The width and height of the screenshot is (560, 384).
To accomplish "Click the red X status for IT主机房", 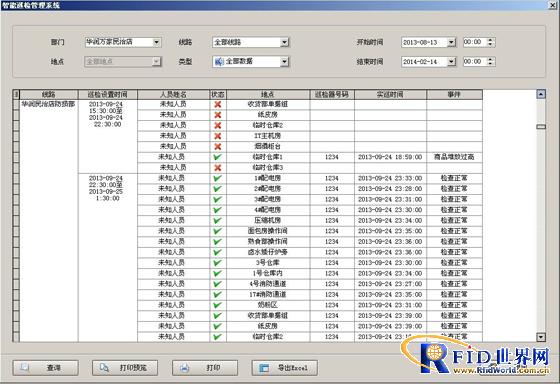I will click(x=218, y=136).
